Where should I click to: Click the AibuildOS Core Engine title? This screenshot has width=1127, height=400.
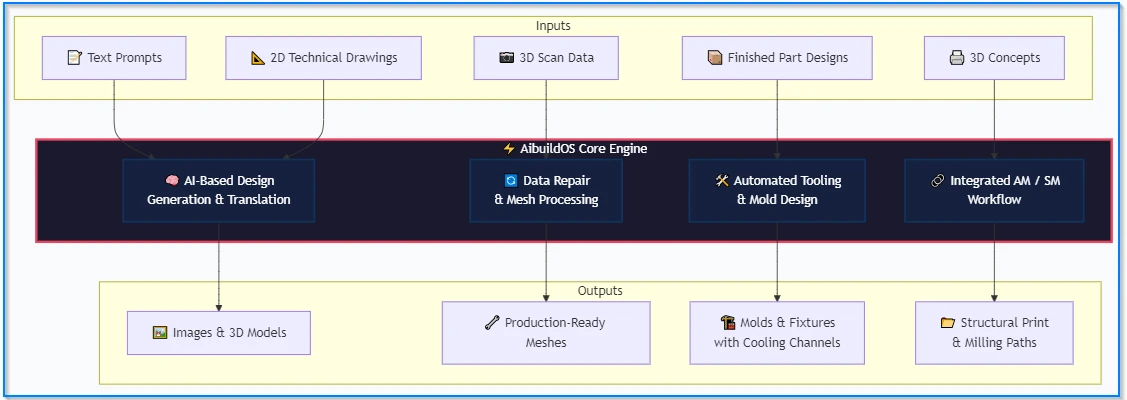[583, 149]
